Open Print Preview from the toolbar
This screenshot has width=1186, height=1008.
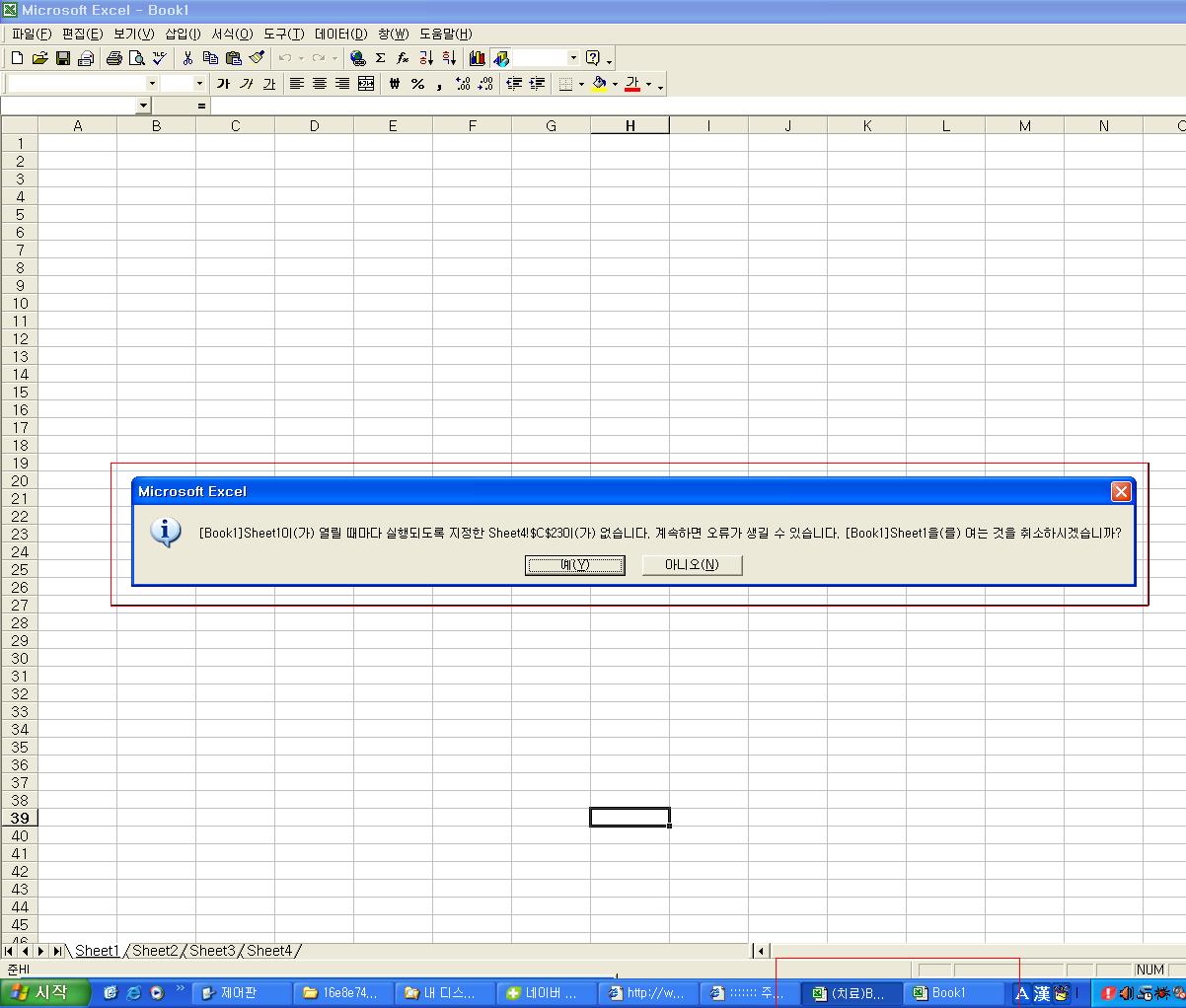click(136, 58)
